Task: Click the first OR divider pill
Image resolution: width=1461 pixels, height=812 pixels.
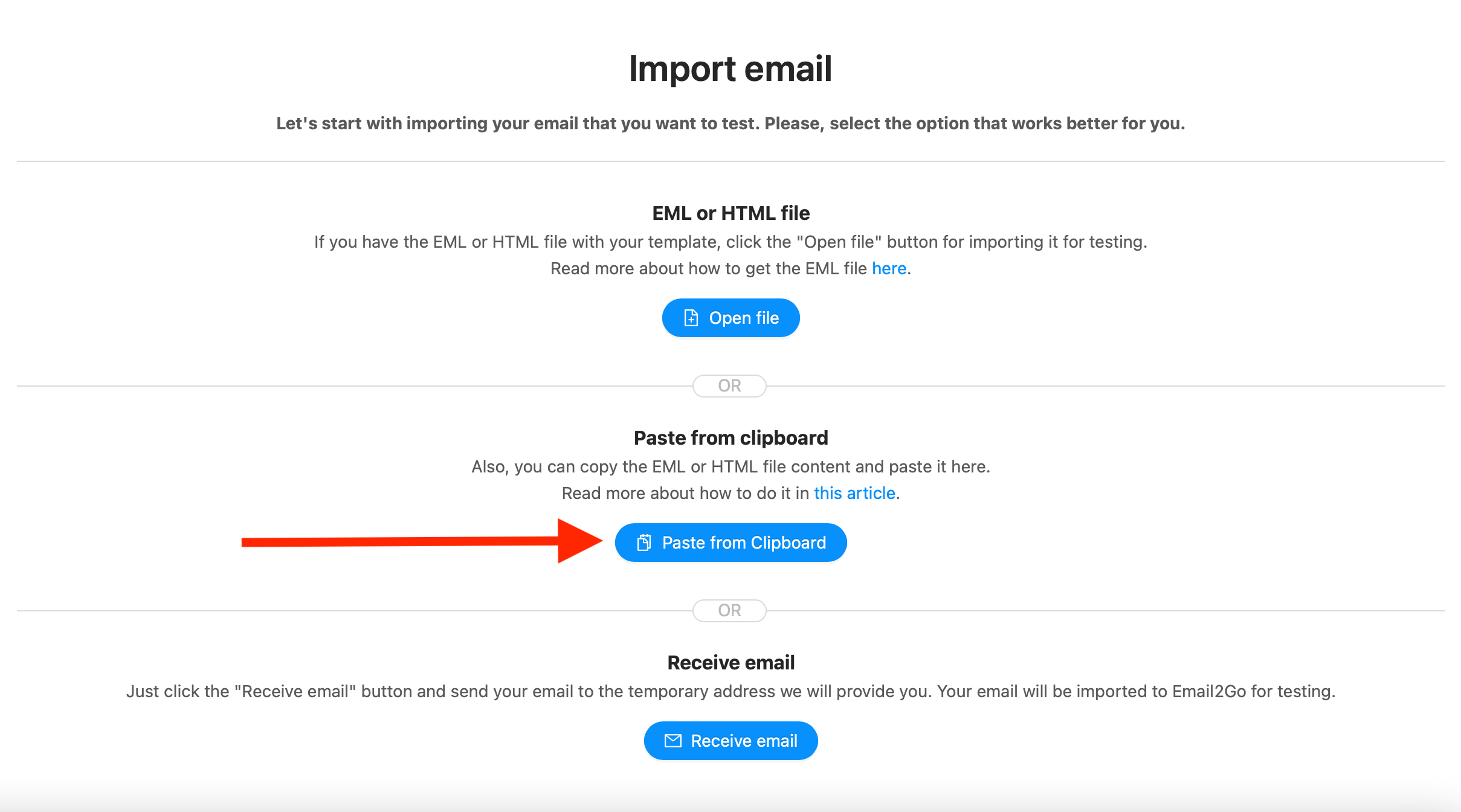Action: coord(729,385)
